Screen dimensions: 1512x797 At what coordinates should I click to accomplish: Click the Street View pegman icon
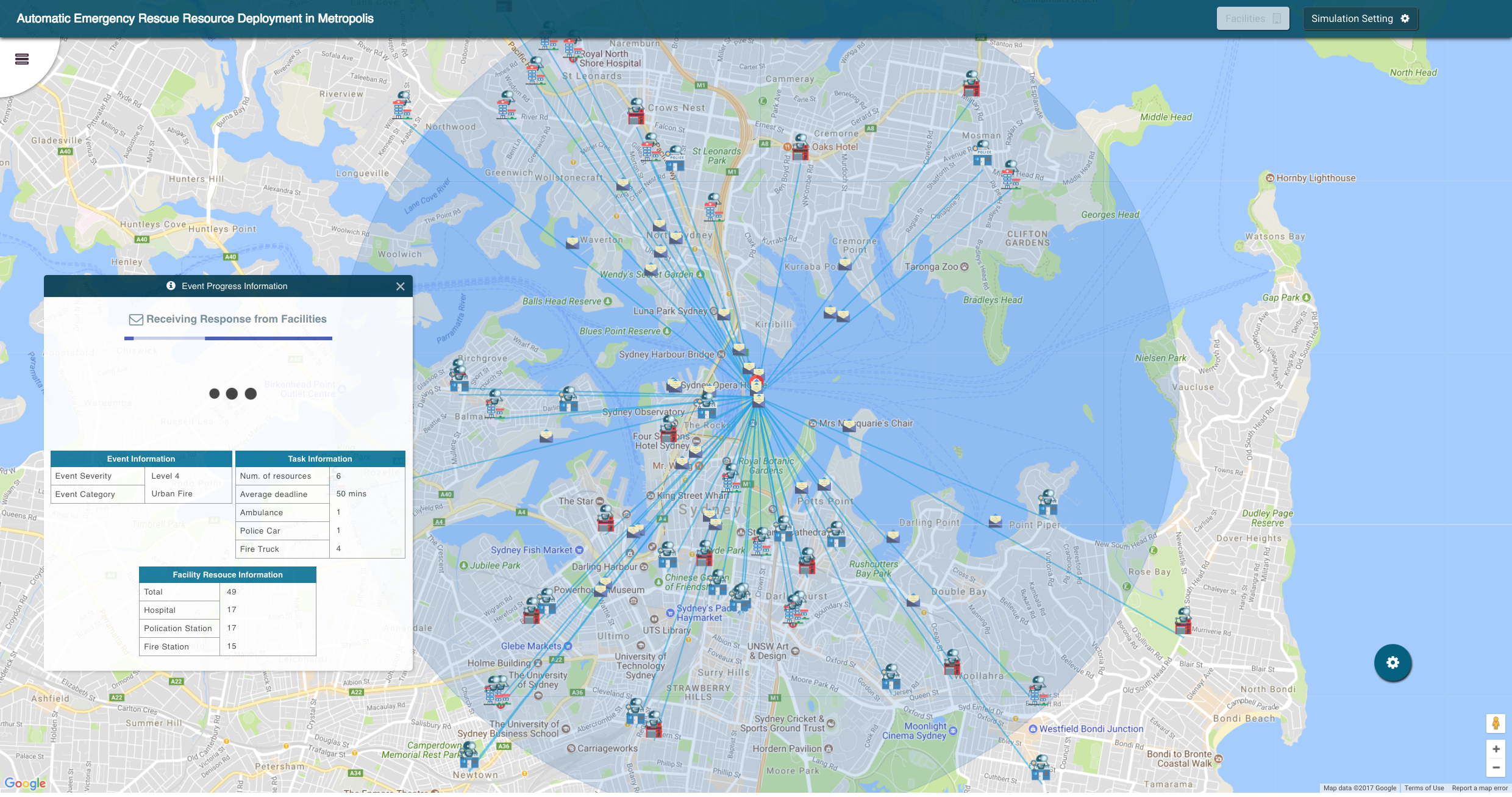point(1496,723)
